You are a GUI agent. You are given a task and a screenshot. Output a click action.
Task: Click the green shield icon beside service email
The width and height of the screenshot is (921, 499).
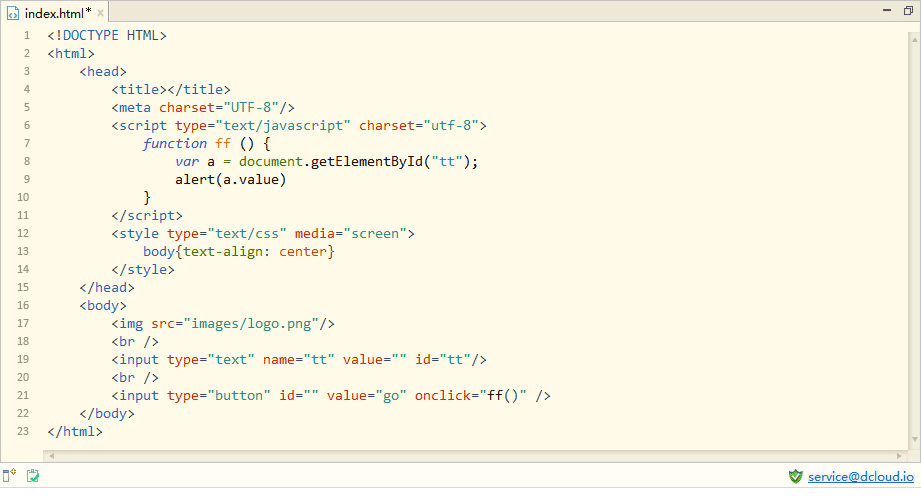coord(795,476)
